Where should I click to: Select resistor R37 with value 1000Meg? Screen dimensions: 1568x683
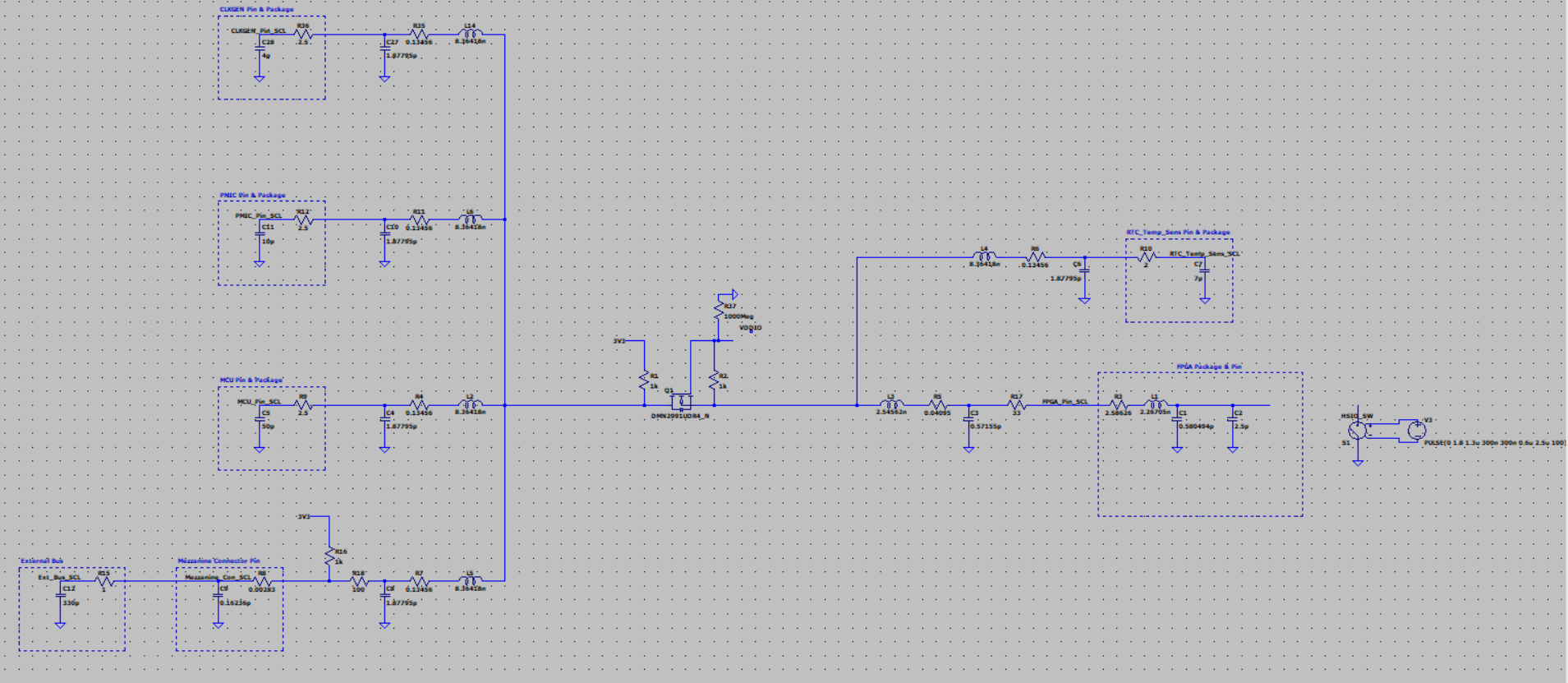point(719,311)
